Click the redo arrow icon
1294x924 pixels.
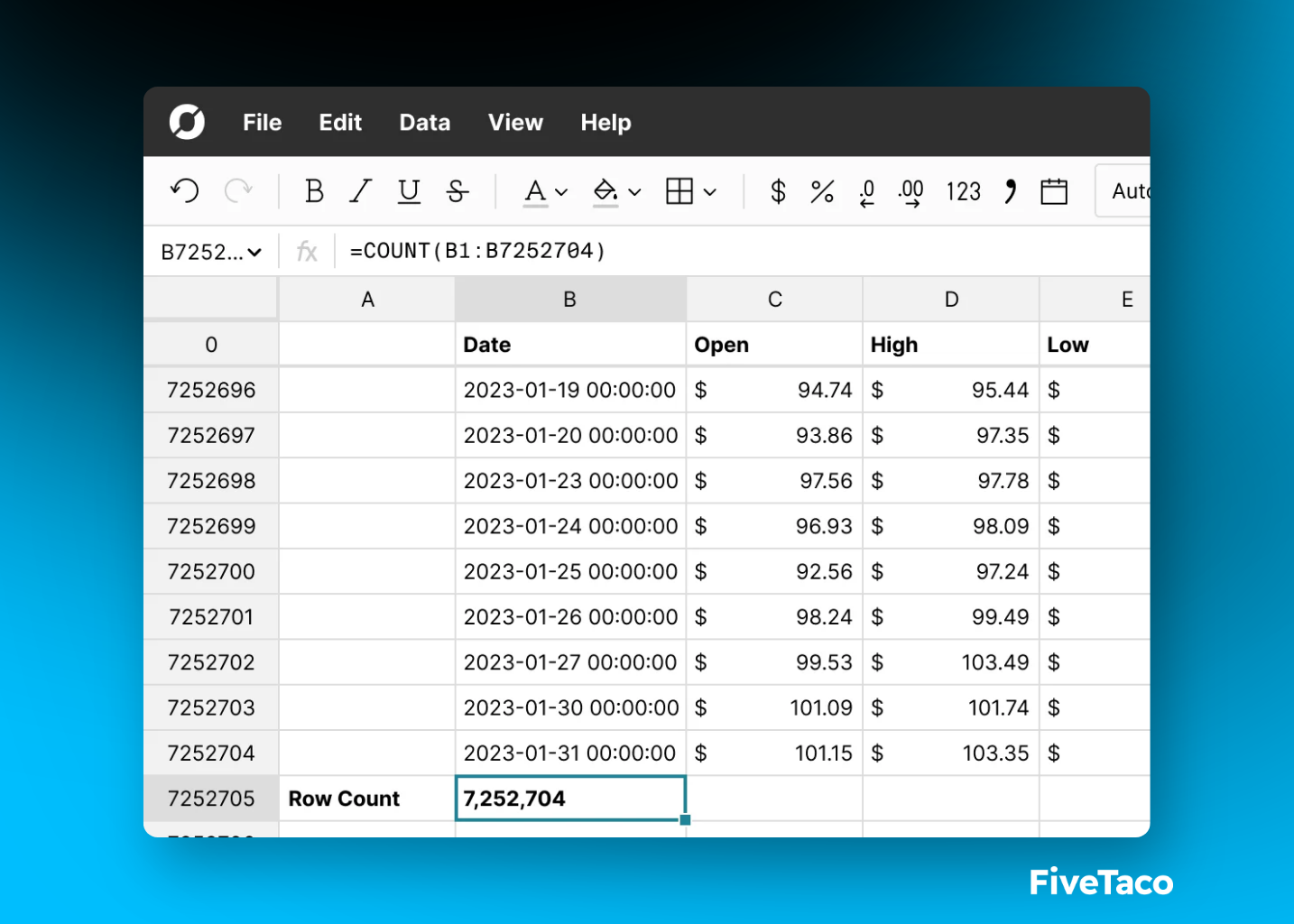click(238, 191)
